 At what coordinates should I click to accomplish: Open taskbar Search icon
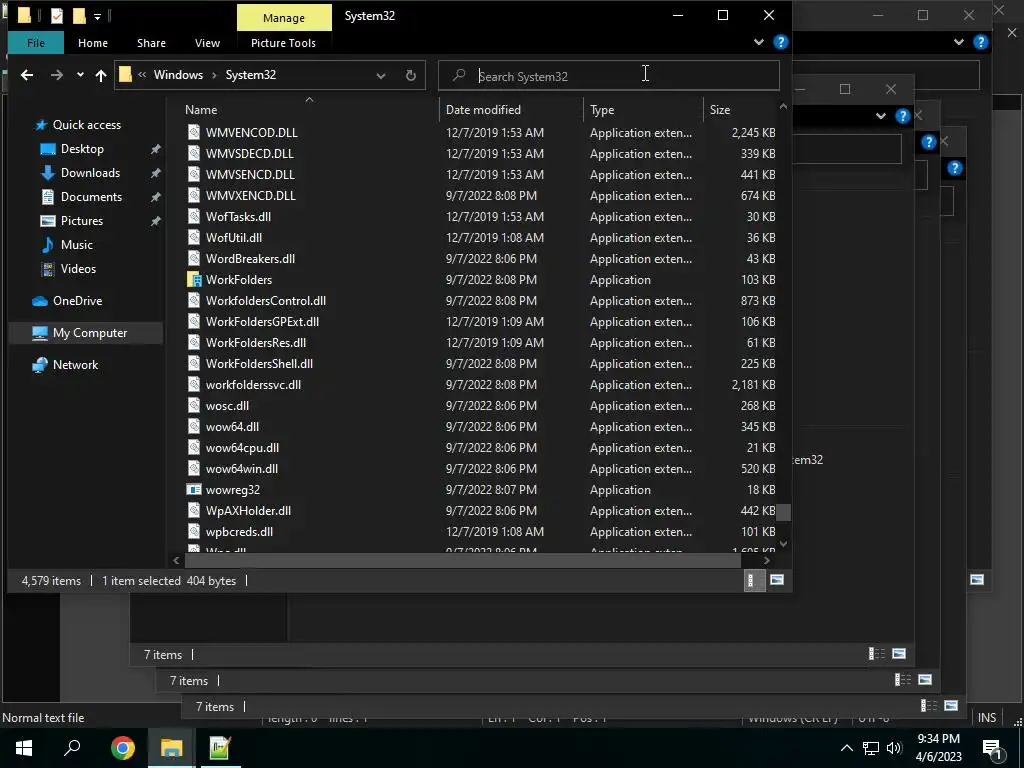click(72, 748)
